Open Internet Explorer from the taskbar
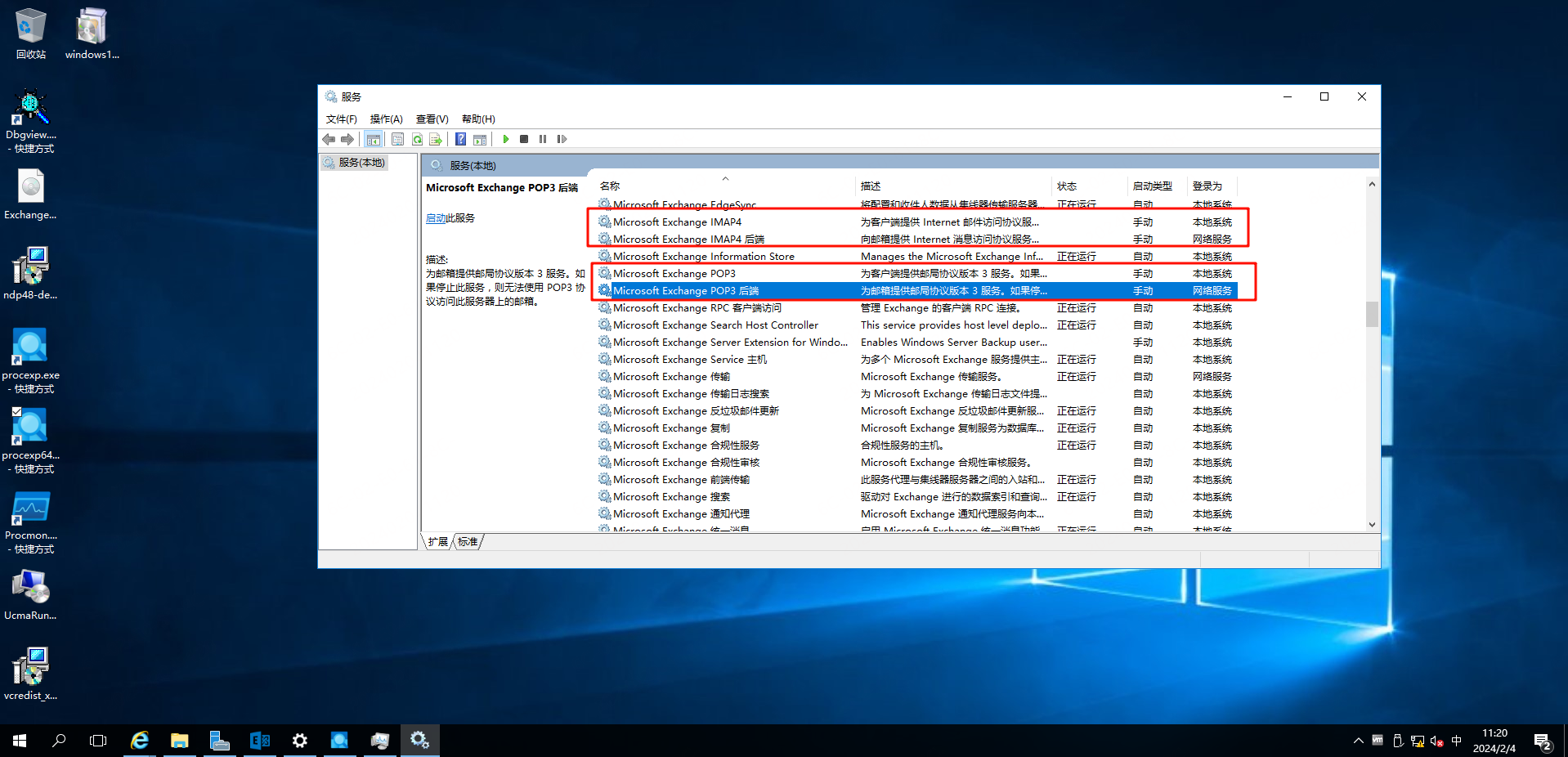The width and height of the screenshot is (1568, 757). pos(140,741)
